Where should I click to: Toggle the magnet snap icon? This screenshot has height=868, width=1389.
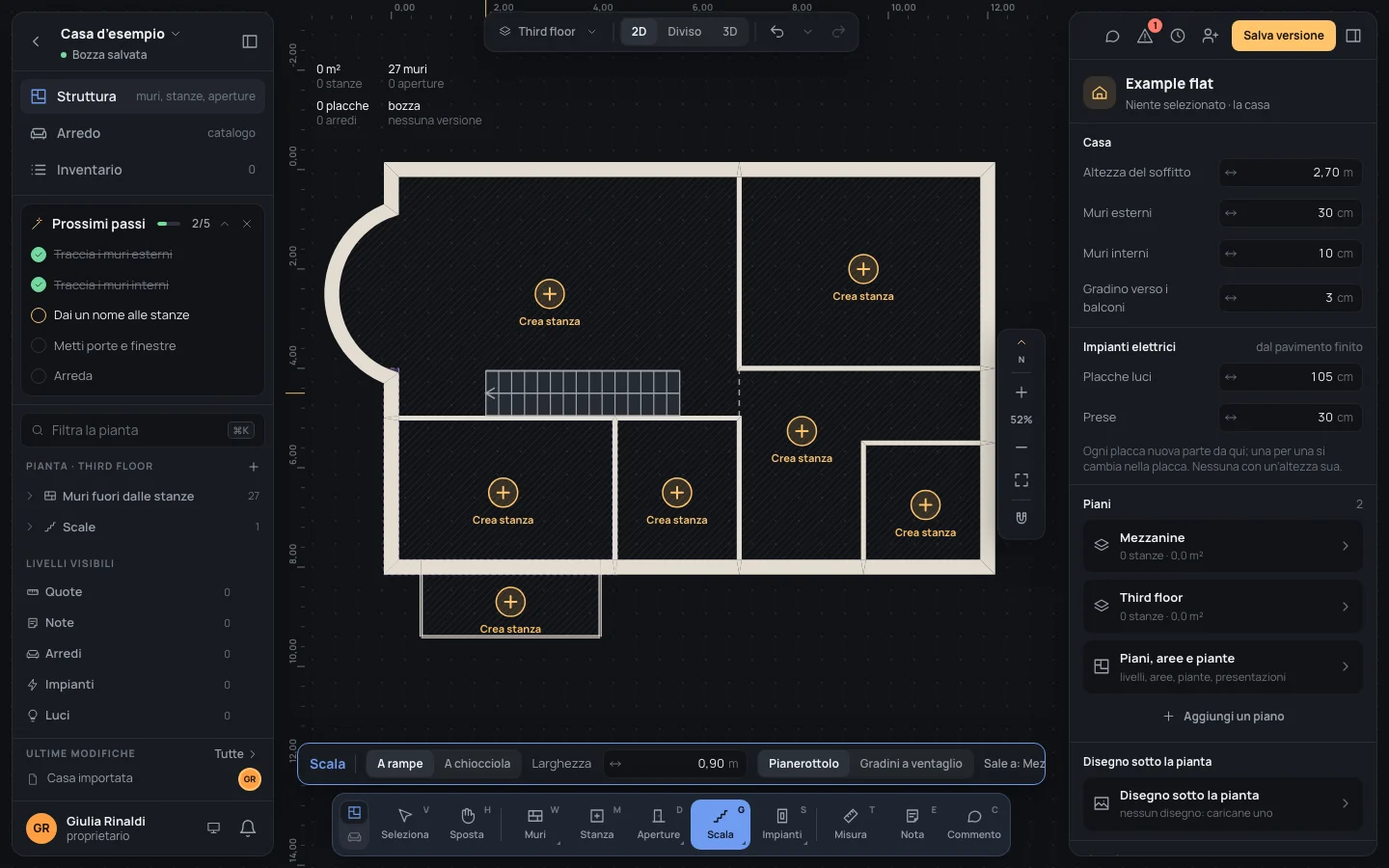1021,518
